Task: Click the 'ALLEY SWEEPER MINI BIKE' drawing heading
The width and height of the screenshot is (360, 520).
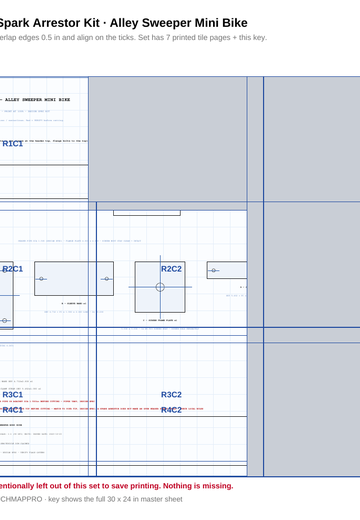Action: click(x=37, y=100)
